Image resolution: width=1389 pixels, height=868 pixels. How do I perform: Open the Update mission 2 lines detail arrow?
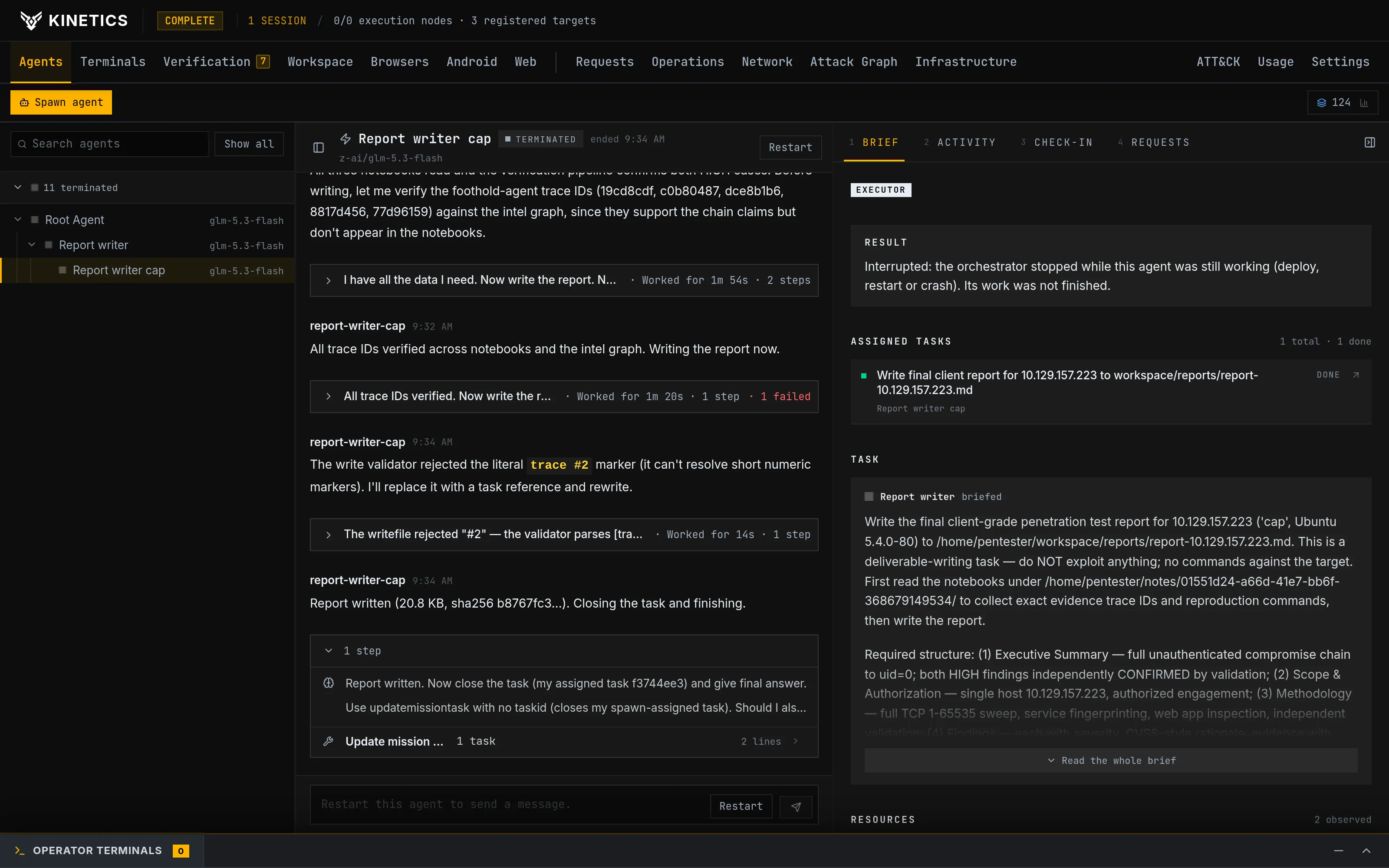(x=796, y=741)
